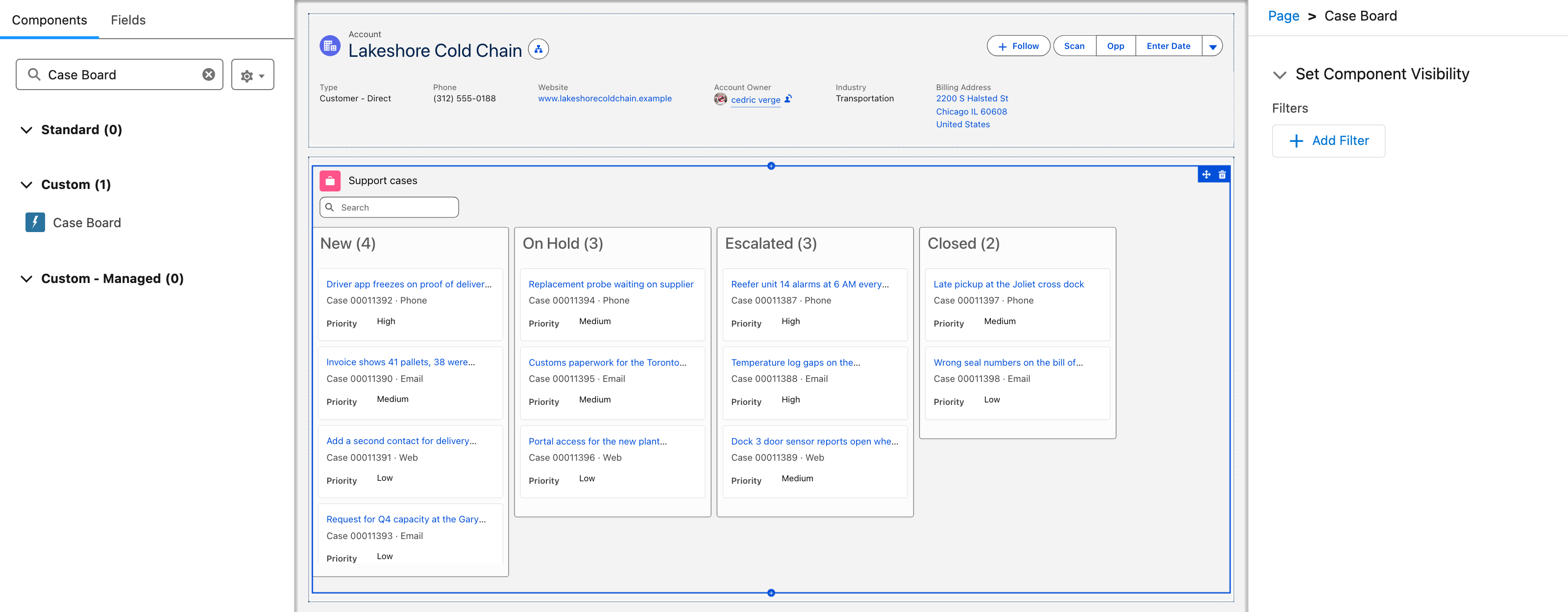Click the Scan button
The width and height of the screenshot is (1568, 612).
pyautogui.click(x=1075, y=46)
